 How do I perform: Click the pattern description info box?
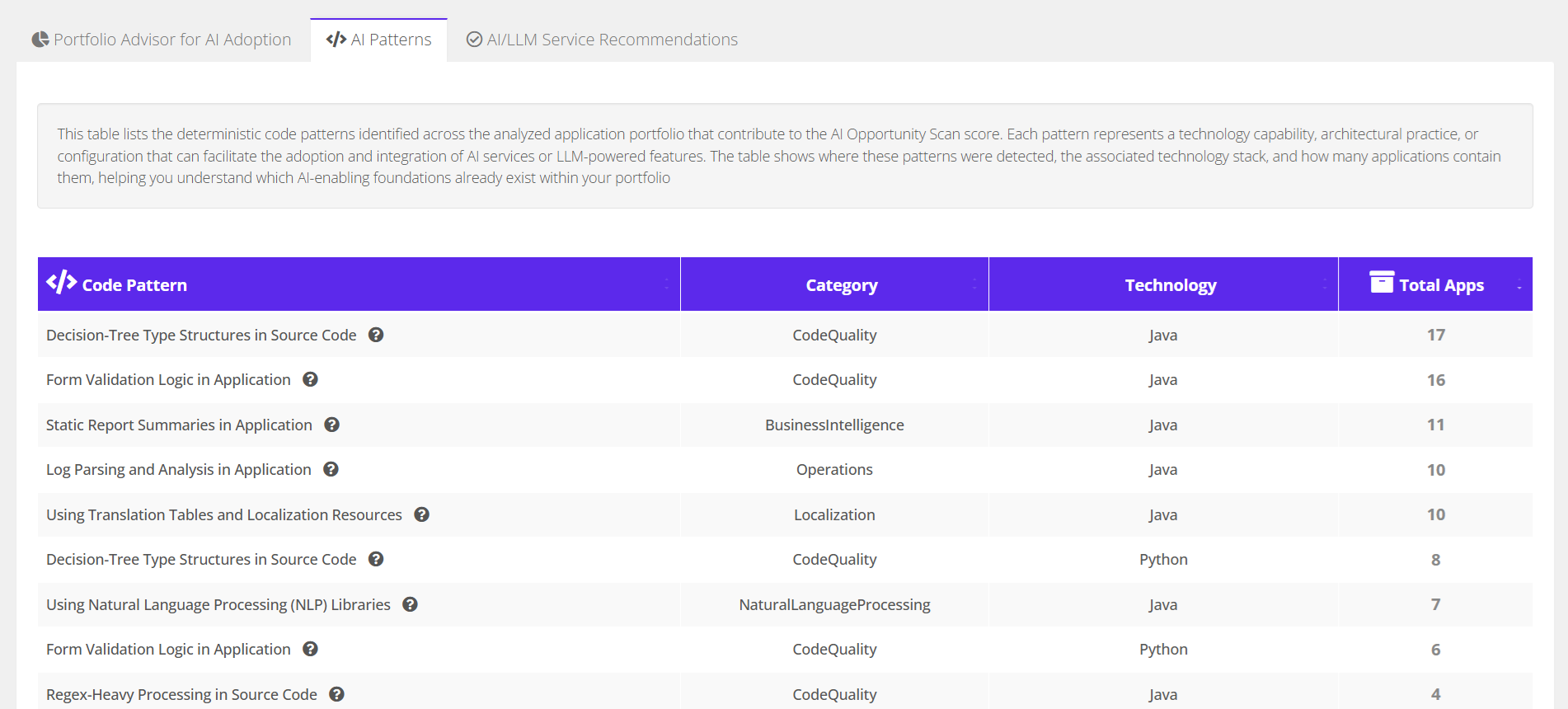(785, 156)
